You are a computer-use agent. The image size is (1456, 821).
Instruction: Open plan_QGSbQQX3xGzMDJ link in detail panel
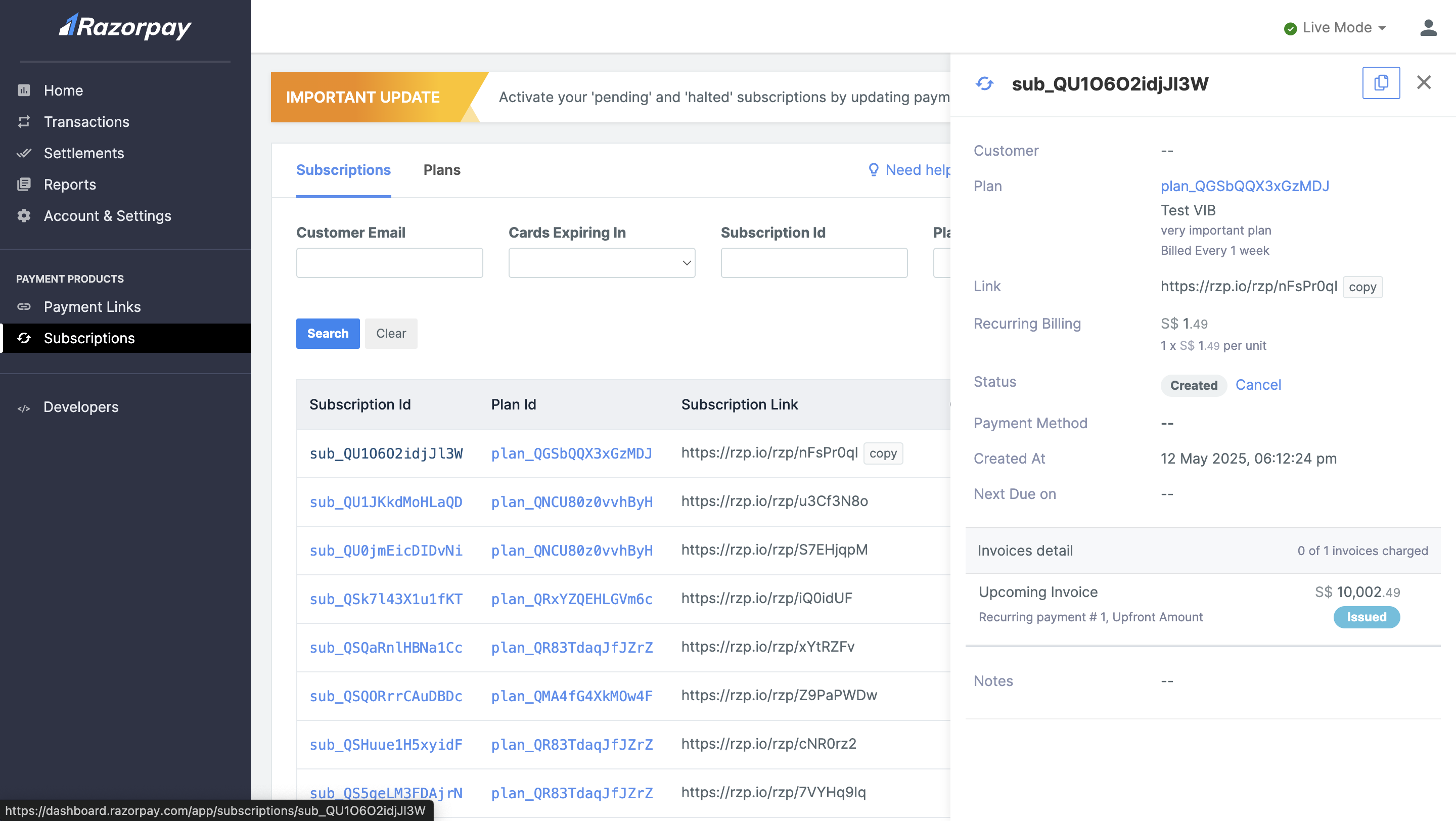click(1245, 186)
